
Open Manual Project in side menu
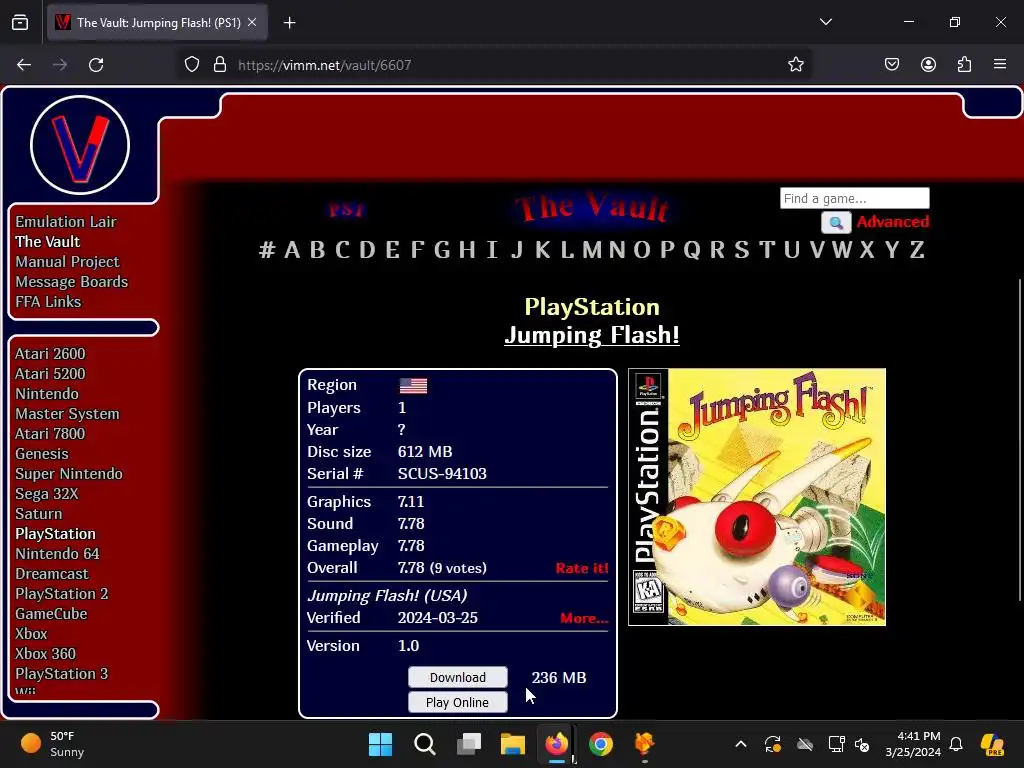[67, 262]
